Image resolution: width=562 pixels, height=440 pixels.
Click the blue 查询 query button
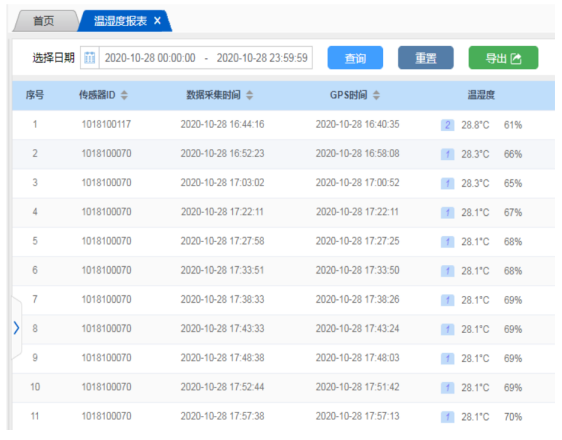coord(355,57)
